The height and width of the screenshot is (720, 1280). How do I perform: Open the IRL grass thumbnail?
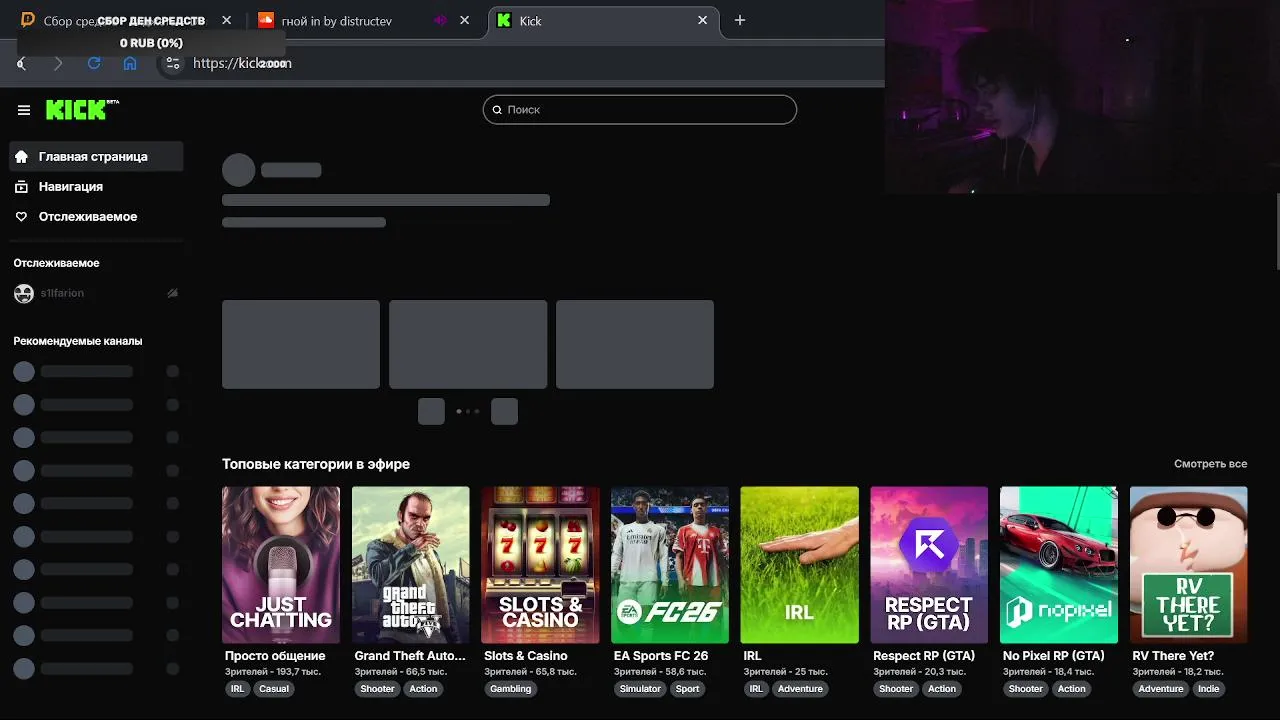[799, 565]
